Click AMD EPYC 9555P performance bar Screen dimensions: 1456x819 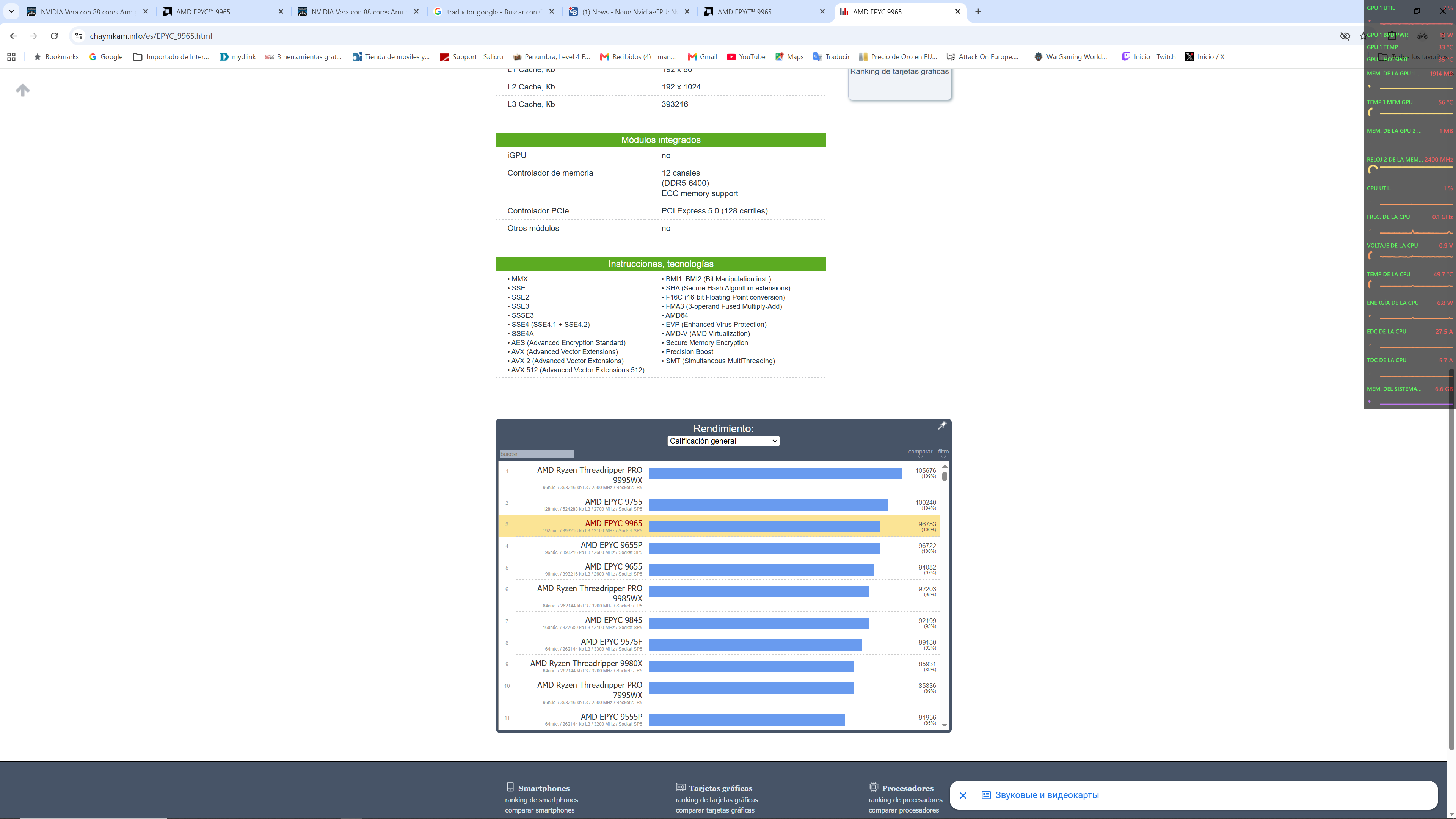[x=747, y=720]
